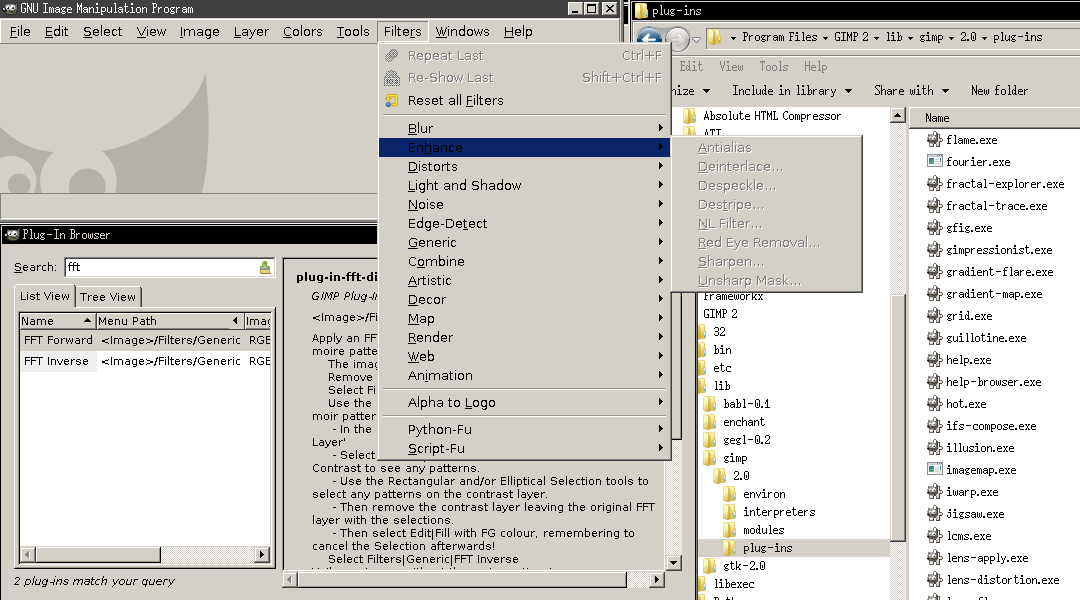This screenshot has width=1080, height=600.
Task: Expand gimp breadcrumb dropdown arrow
Action: click(952, 38)
